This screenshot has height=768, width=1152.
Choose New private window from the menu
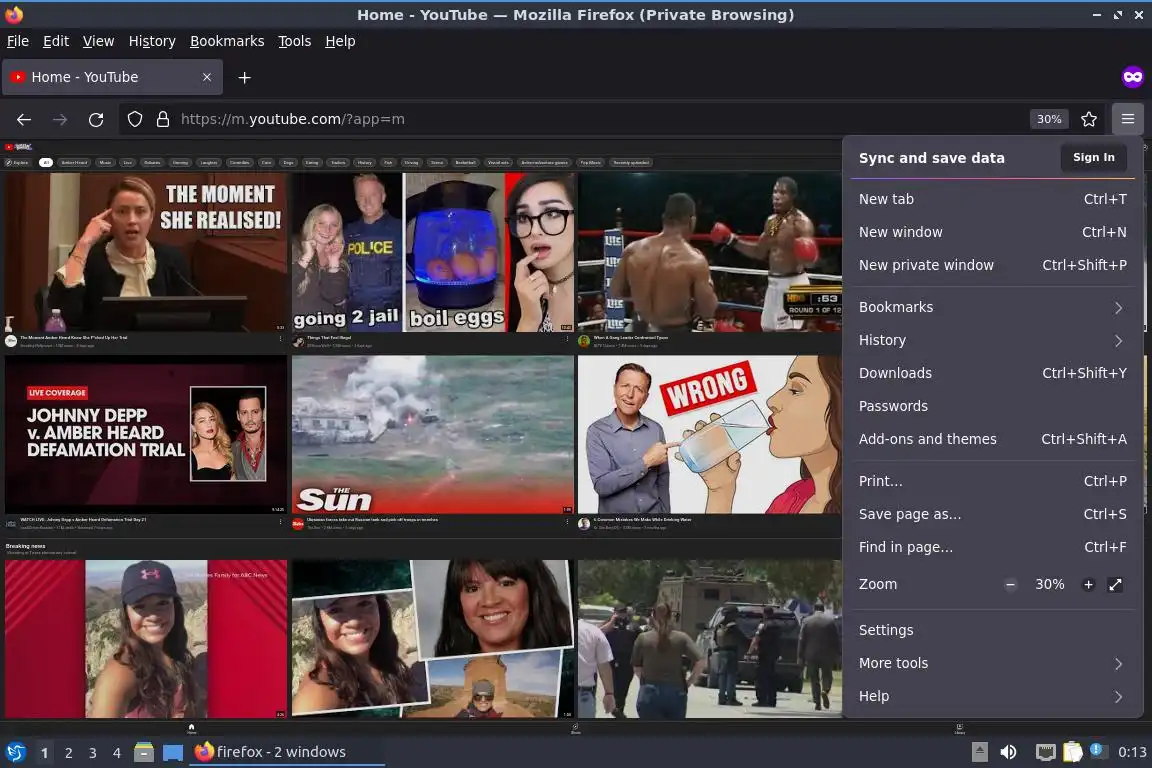(x=991, y=265)
